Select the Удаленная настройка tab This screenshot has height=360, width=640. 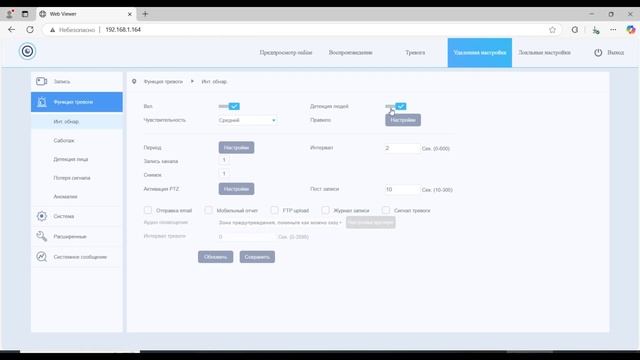480,53
